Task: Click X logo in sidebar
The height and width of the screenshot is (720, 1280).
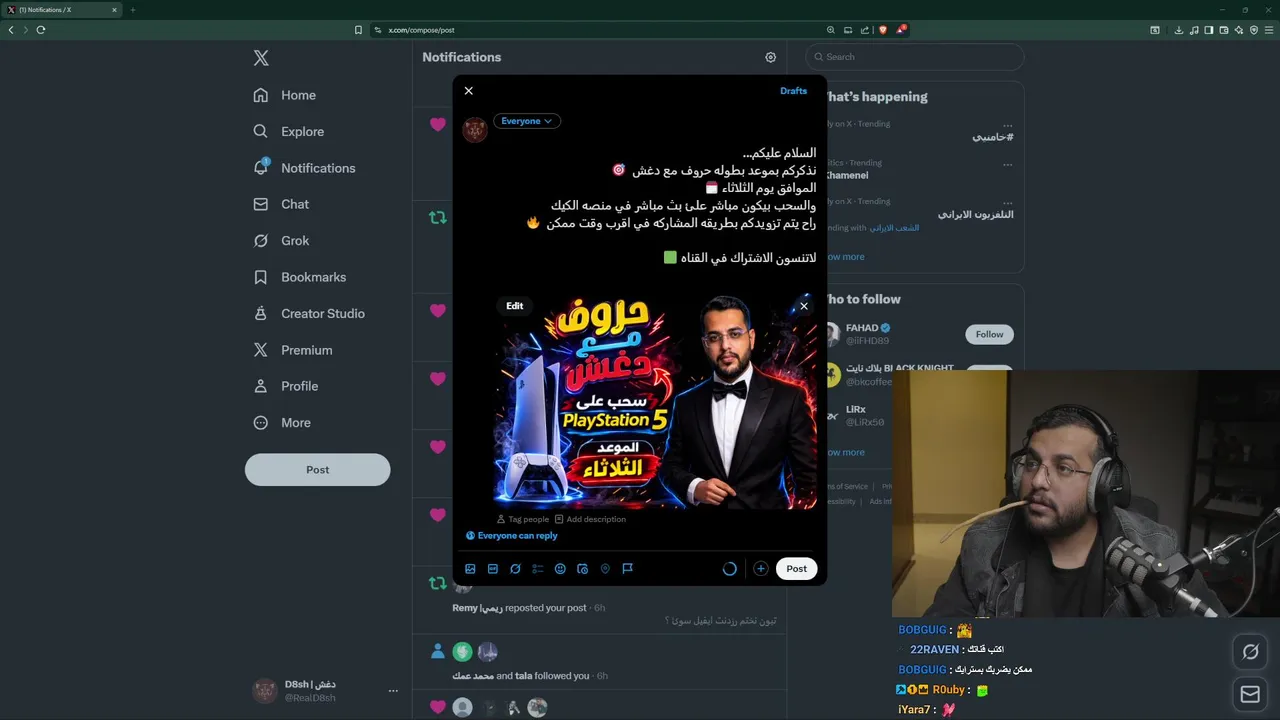Action: pyautogui.click(x=261, y=58)
